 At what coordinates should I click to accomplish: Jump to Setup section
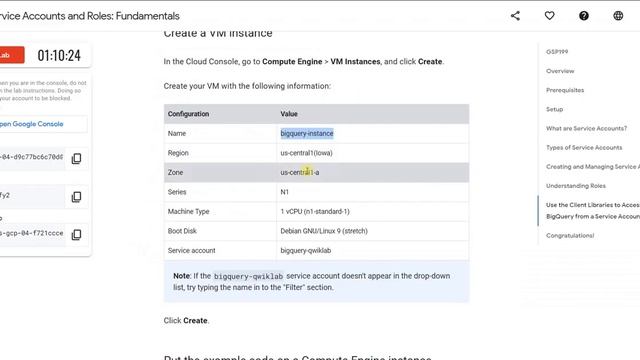(554, 109)
